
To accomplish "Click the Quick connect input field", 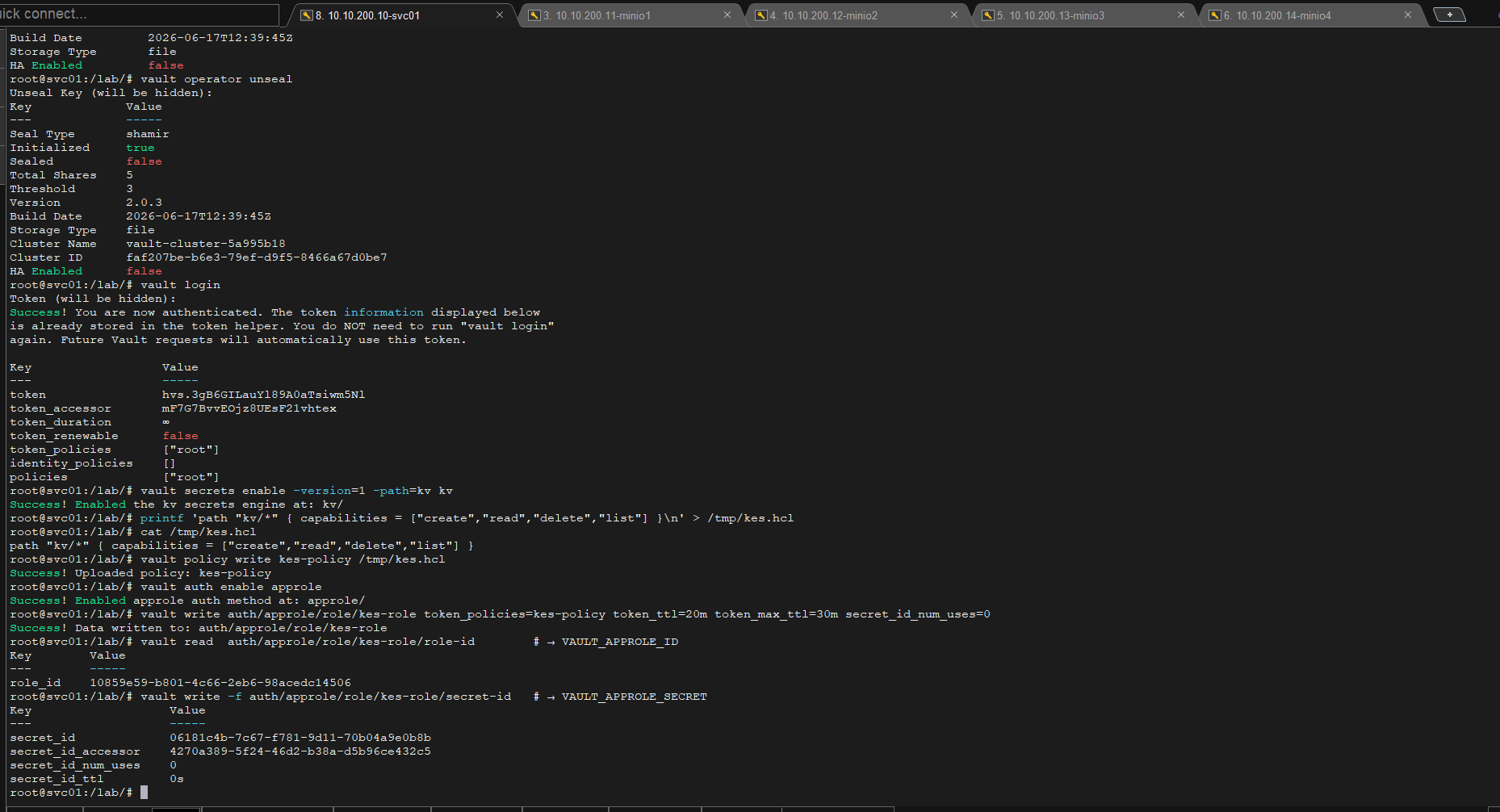I will point(139,15).
